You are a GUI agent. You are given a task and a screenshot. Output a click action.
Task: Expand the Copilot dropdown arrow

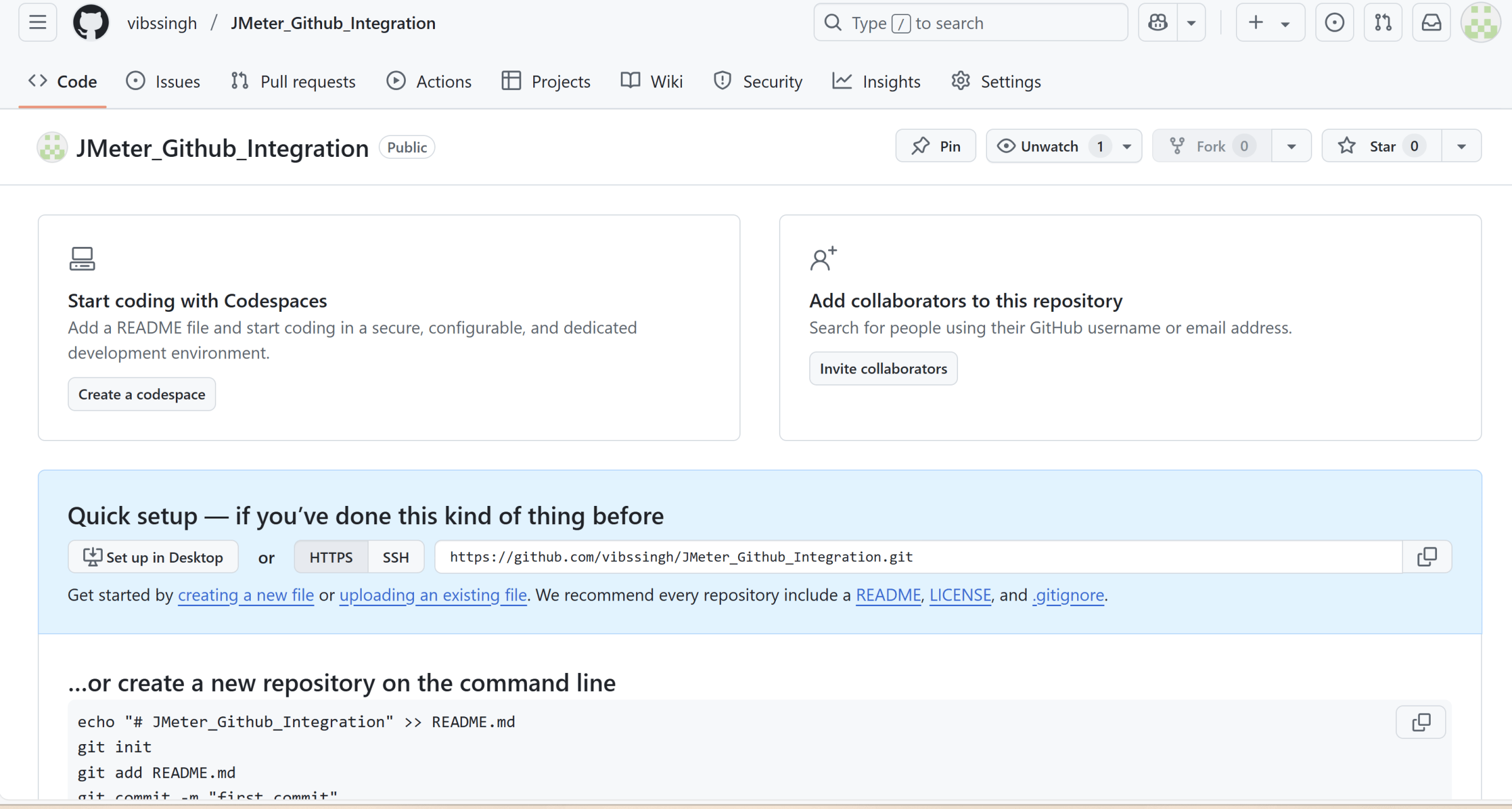click(1191, 23)
